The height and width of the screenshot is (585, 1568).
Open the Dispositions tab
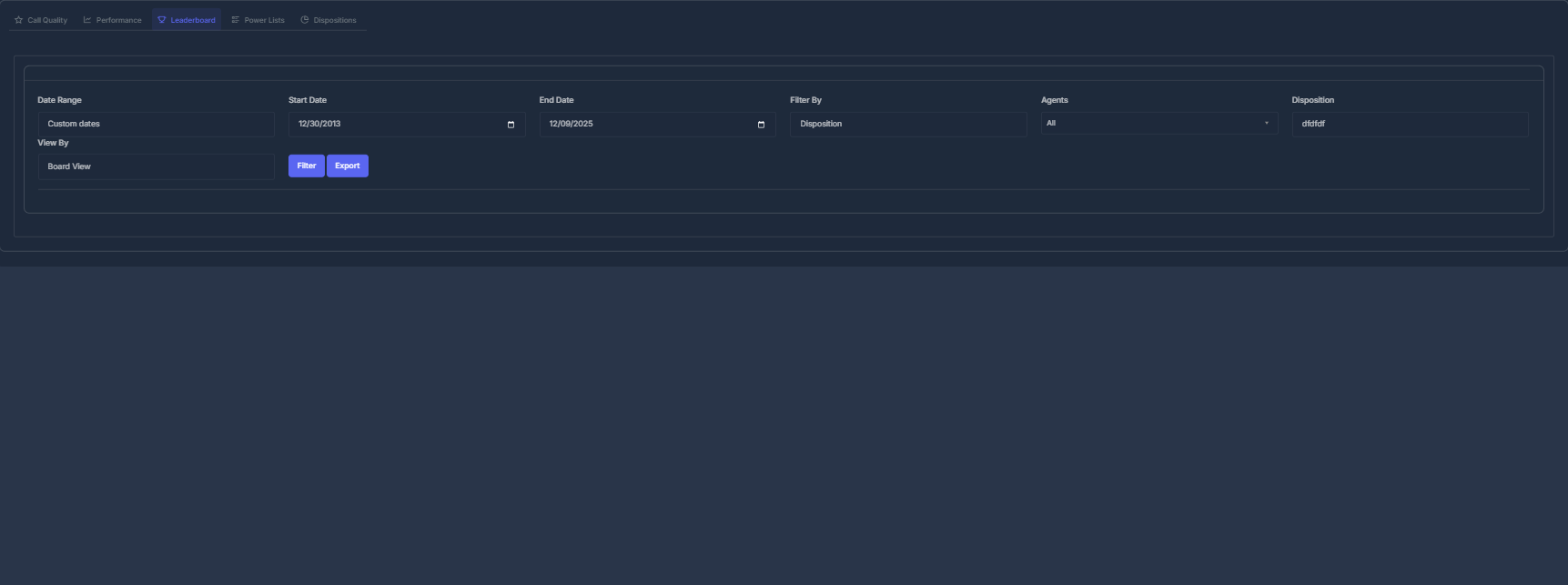coord(329,20)
